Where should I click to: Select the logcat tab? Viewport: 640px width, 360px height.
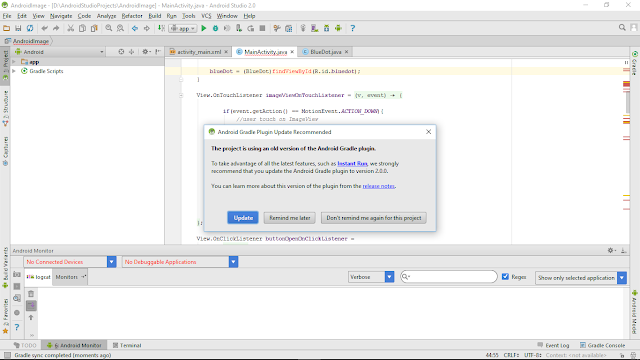(38, 277)
